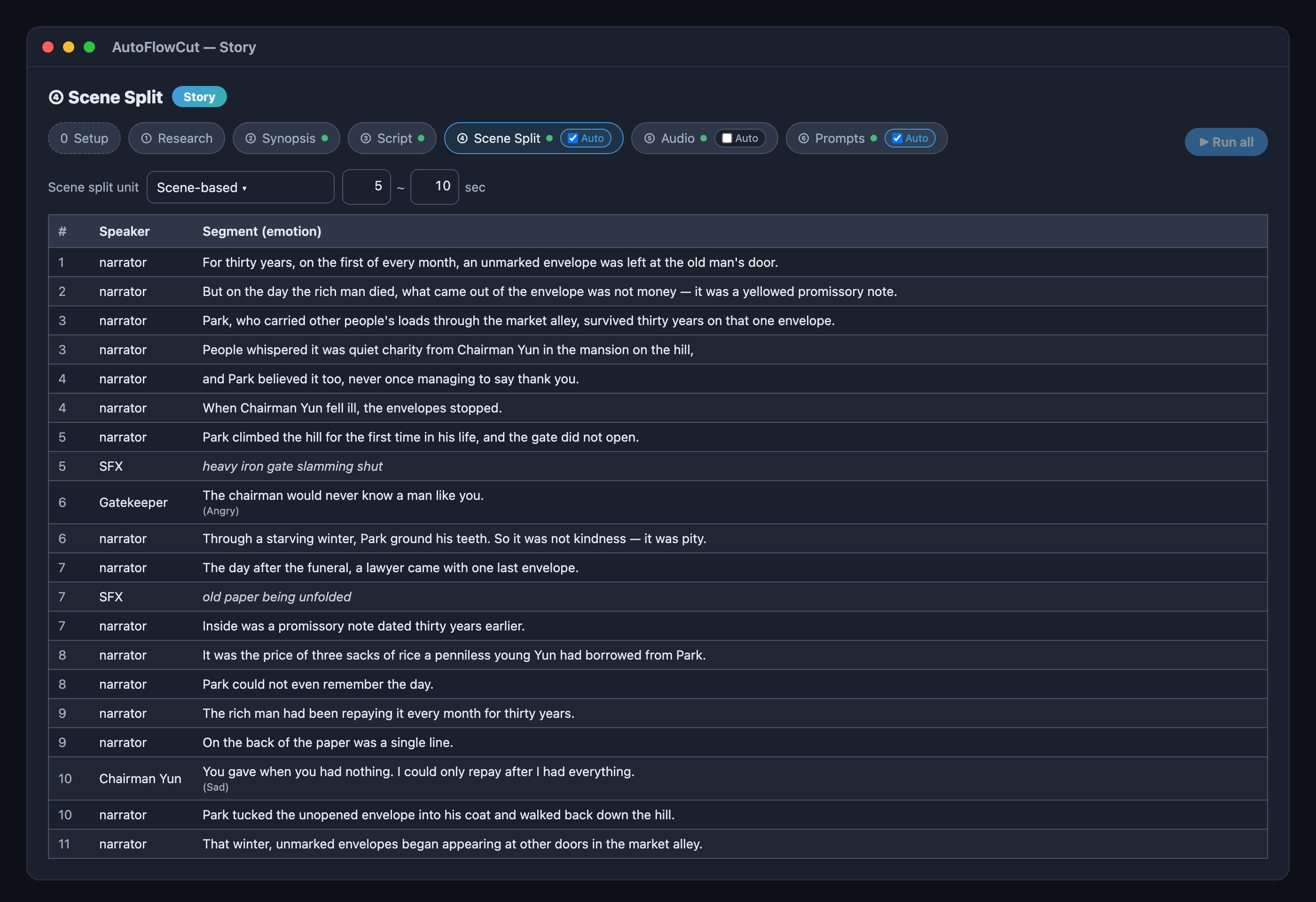
Task: Open the Script step tab
Action: click(x=392, y=138)
